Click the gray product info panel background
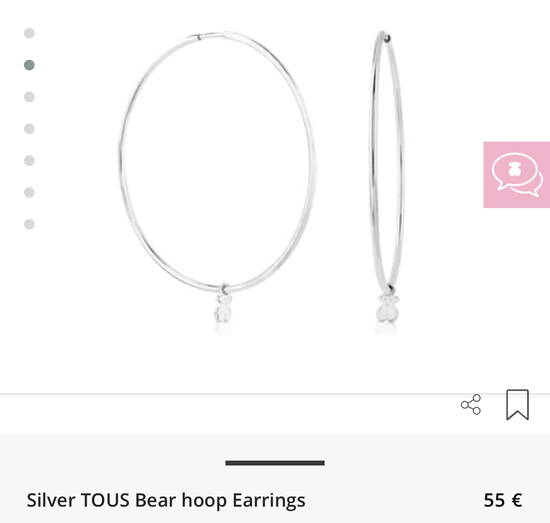 275,478
